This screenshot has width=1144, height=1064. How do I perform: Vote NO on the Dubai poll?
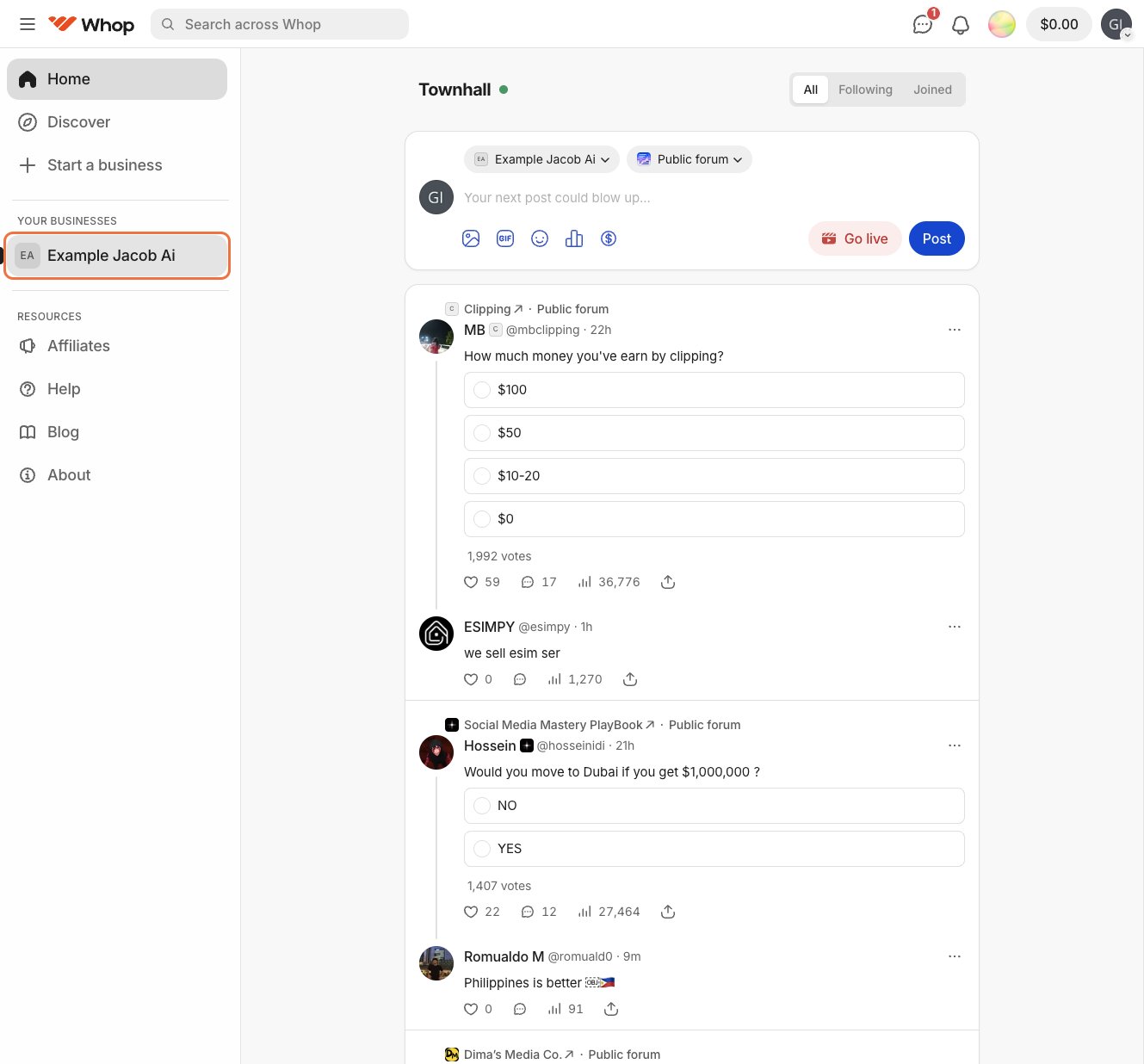pos(714,806)
